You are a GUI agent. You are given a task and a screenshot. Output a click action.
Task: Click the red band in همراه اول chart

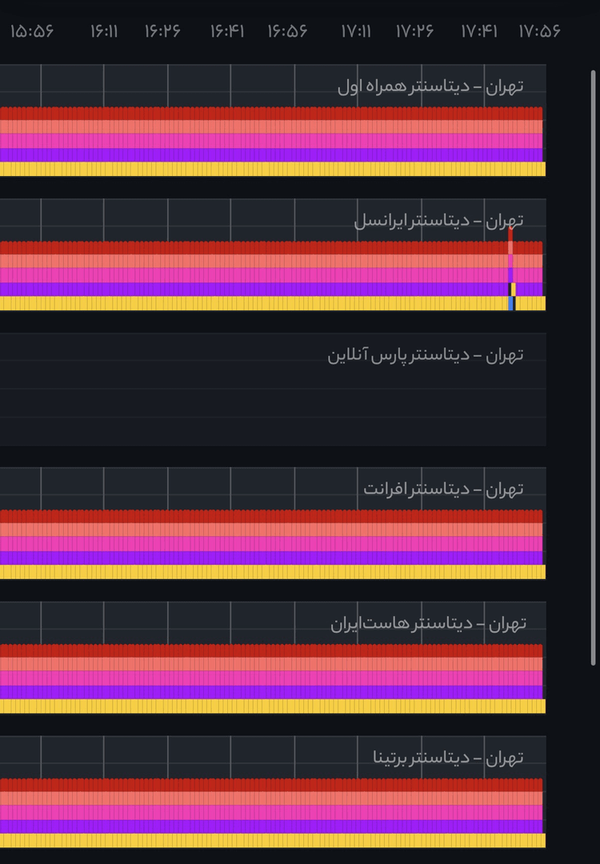(x=271, y=114)
